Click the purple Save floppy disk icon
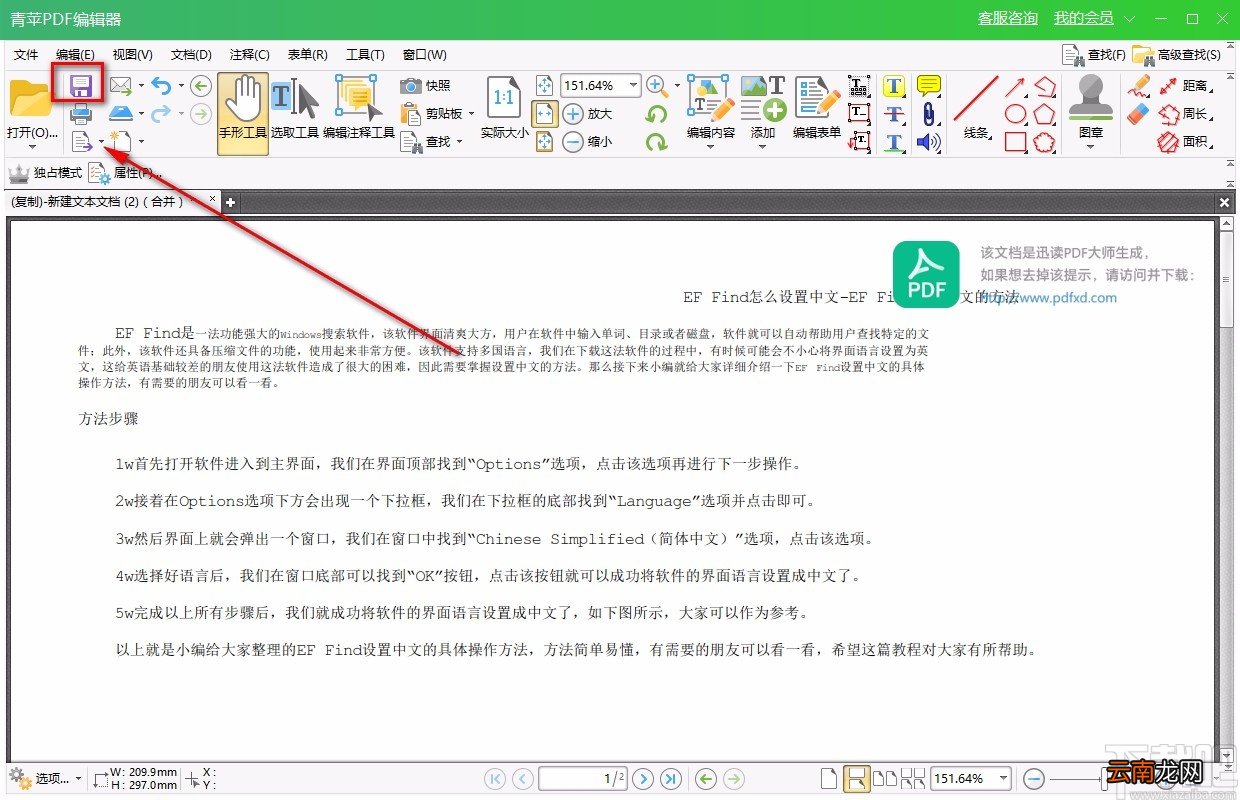Image resolution: width=1240 pixels, height=800 pixels. tap(81, 86)
